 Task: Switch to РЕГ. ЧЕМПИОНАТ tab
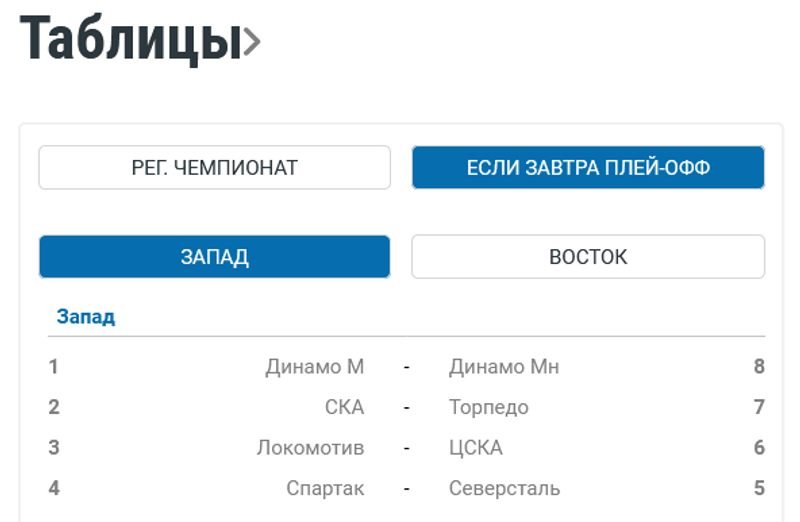click(214, 168)
